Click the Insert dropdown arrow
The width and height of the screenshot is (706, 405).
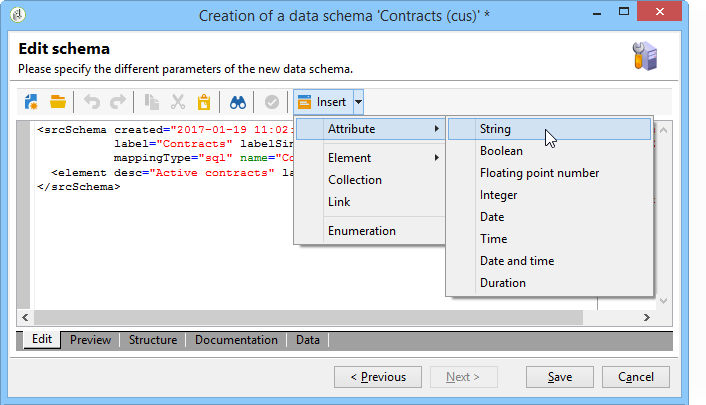pos(358,102)
